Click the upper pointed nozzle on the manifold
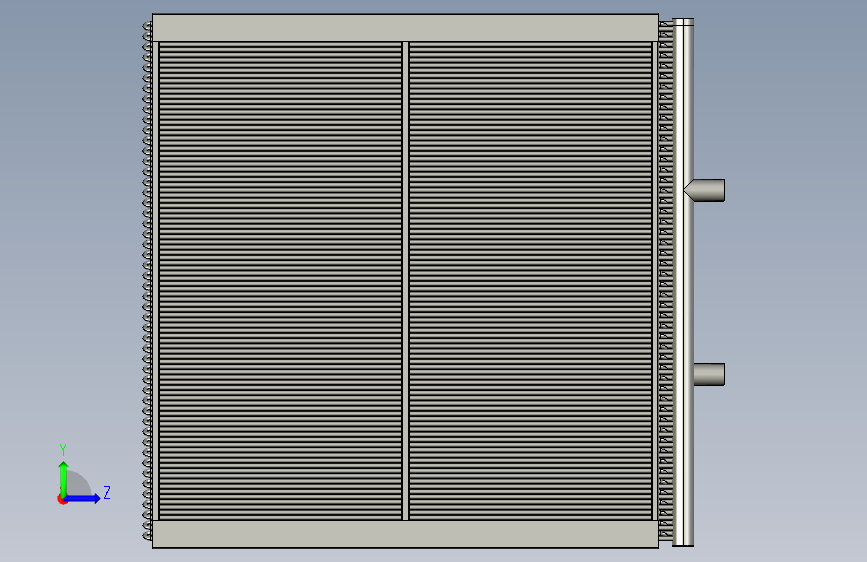Image resolution: width=867 pixels, height=562 pixels. pos(704,190)
